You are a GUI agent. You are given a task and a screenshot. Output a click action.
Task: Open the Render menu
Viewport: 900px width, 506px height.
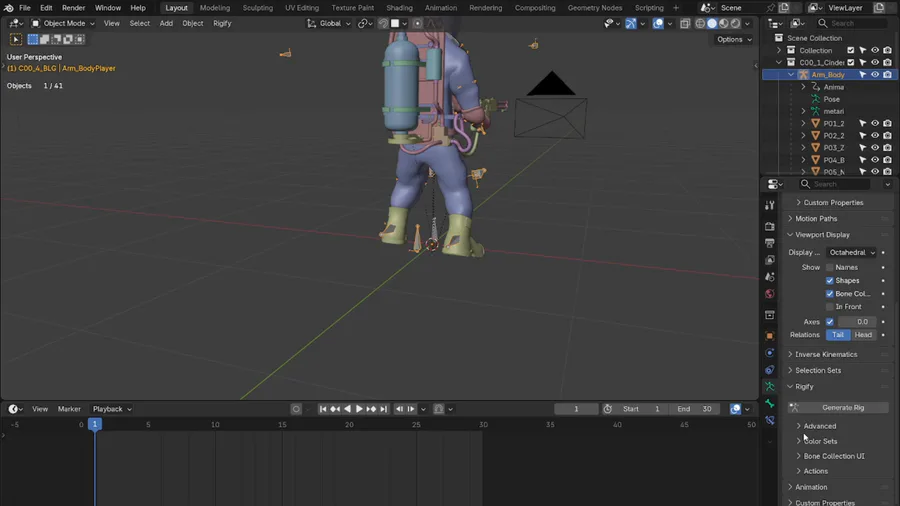(73, 8)
